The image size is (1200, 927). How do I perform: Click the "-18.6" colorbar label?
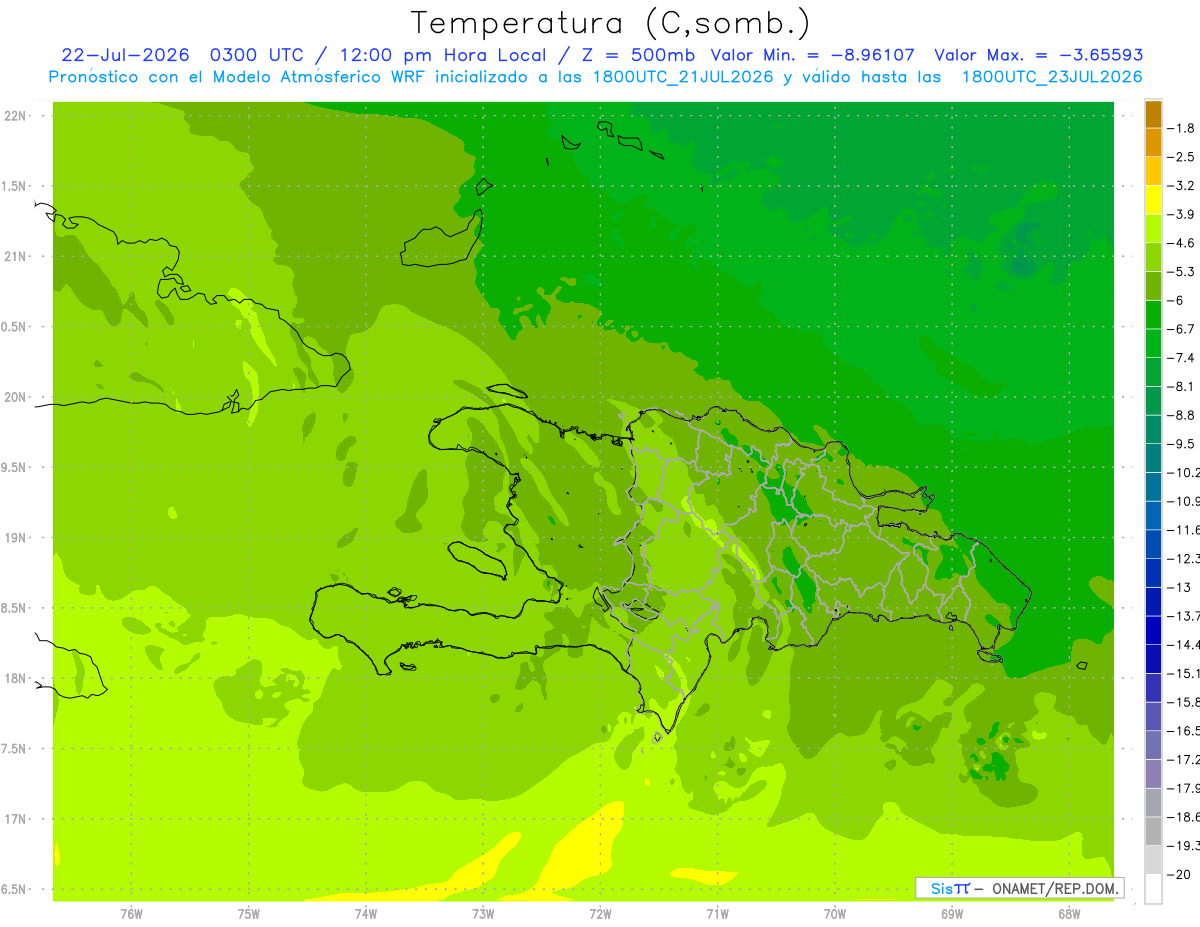coord(1183,818)
